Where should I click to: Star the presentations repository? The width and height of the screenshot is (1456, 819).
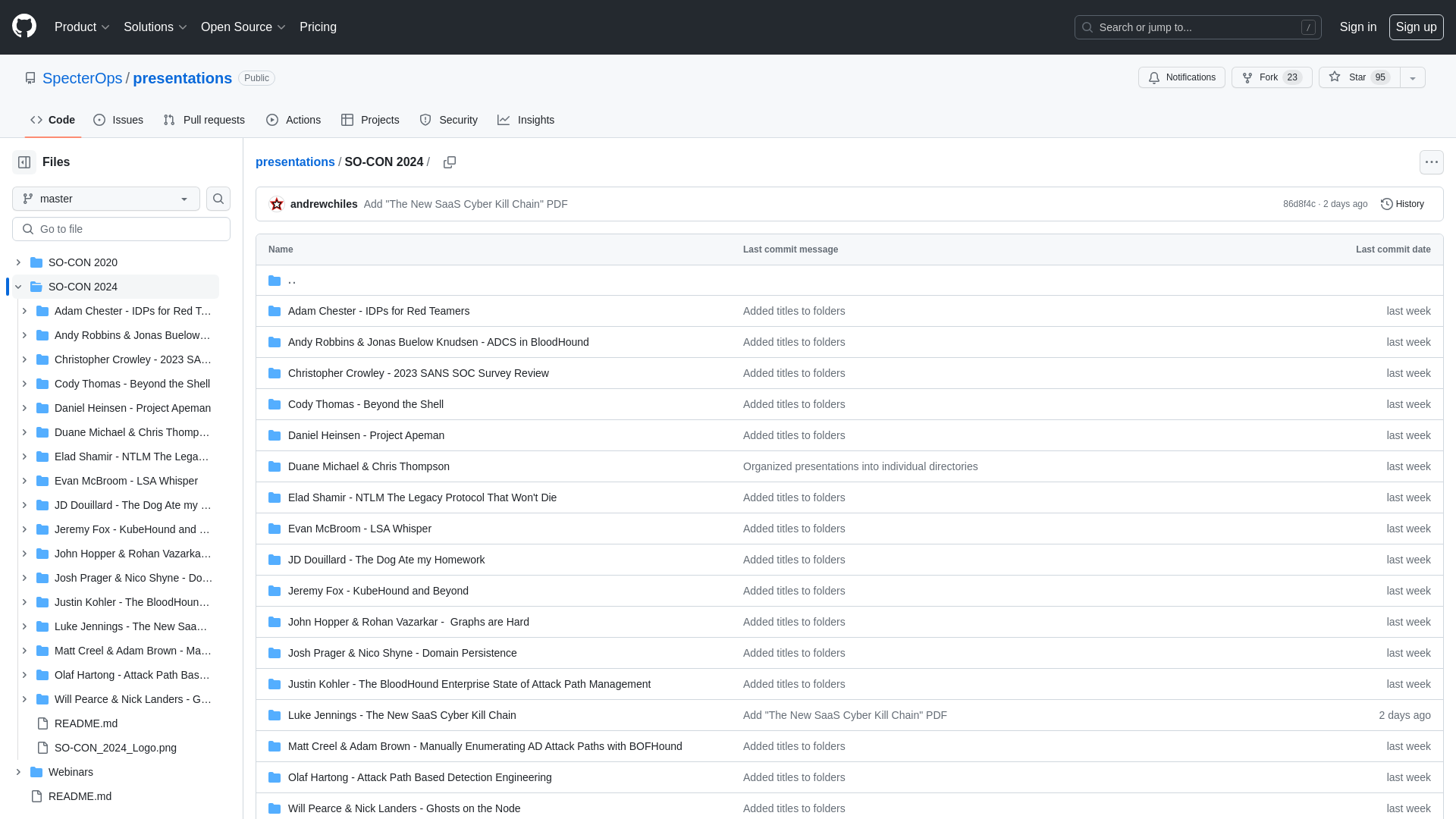1359,77
